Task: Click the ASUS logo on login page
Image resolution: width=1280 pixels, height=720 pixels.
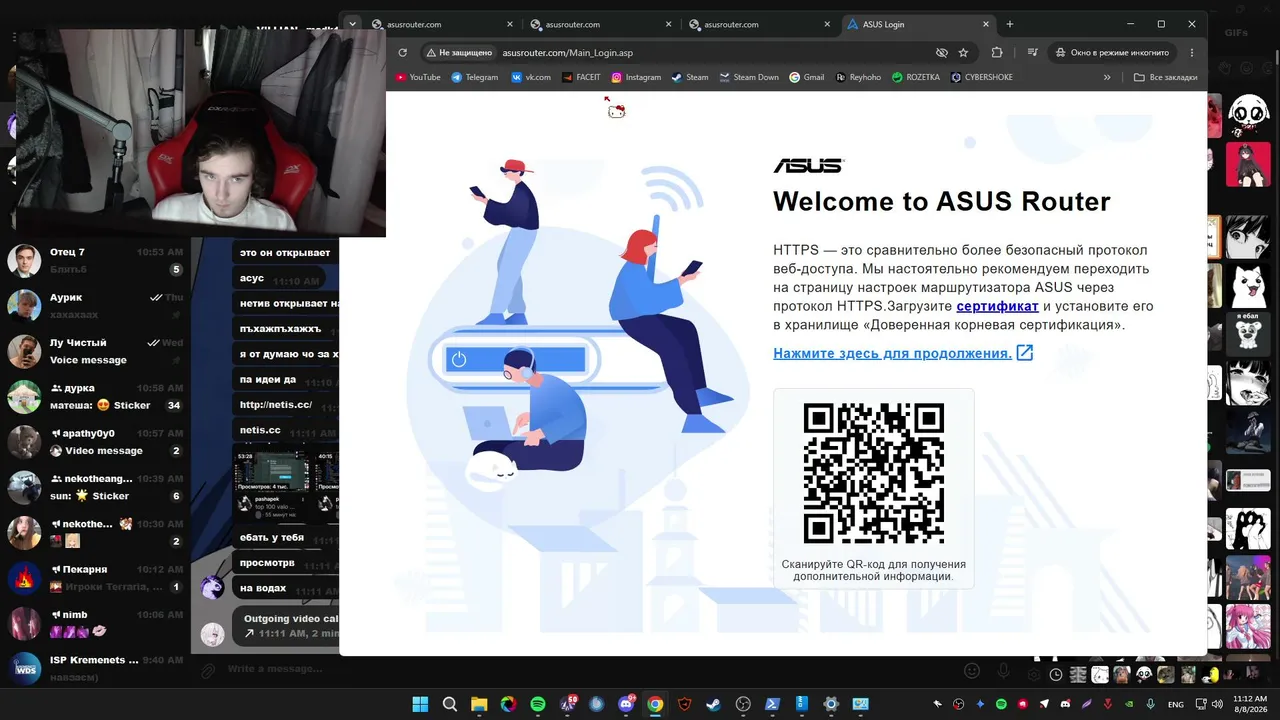Action: [x=808, y=166]
